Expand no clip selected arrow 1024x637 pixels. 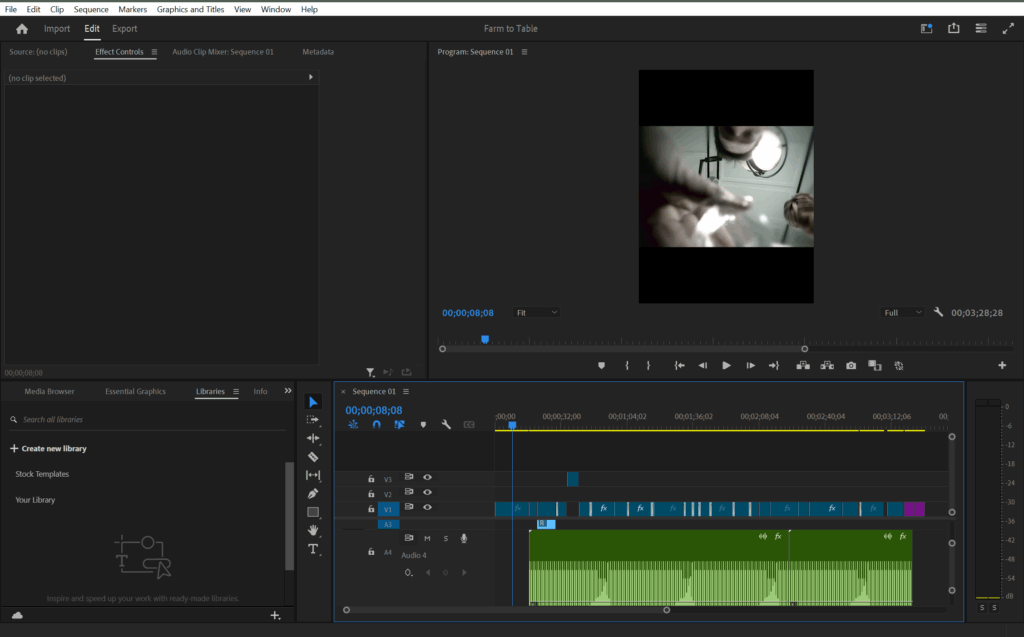(x=311, y=77)
